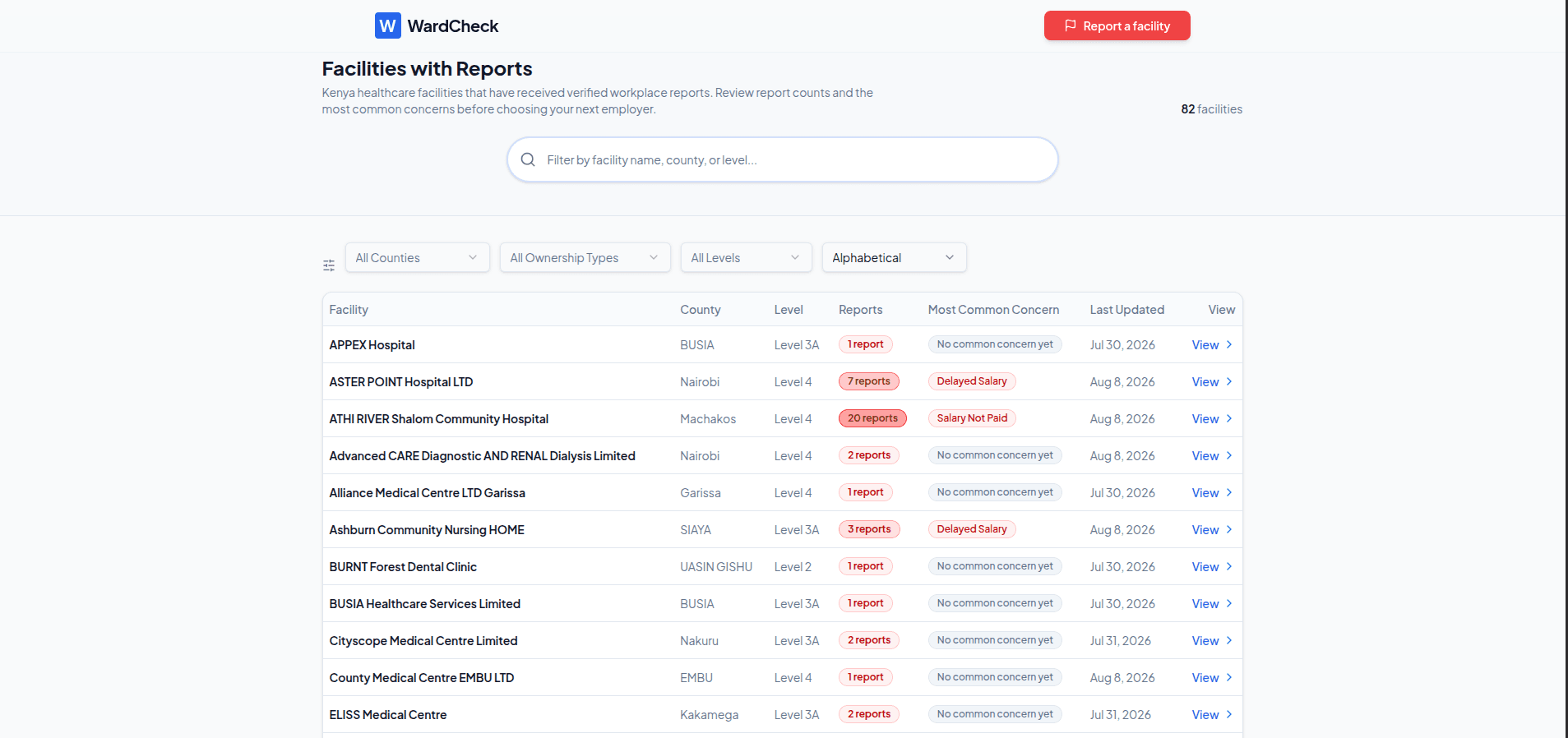
Task: Click the Most Common Concern header
Action: coord(993,310)
